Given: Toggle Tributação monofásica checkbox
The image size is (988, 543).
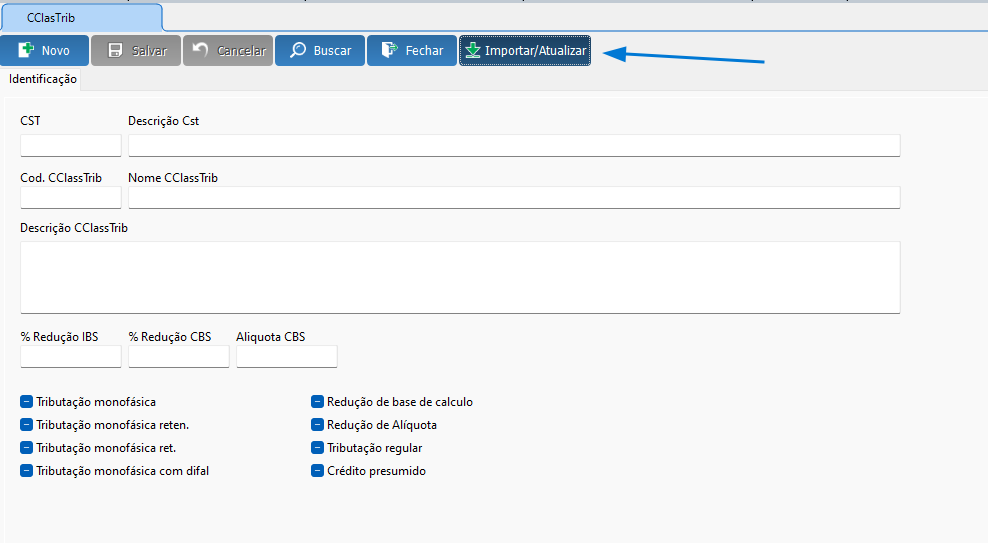Looking at the screenshot, I should pyautogui.click(x=27, y=402).
